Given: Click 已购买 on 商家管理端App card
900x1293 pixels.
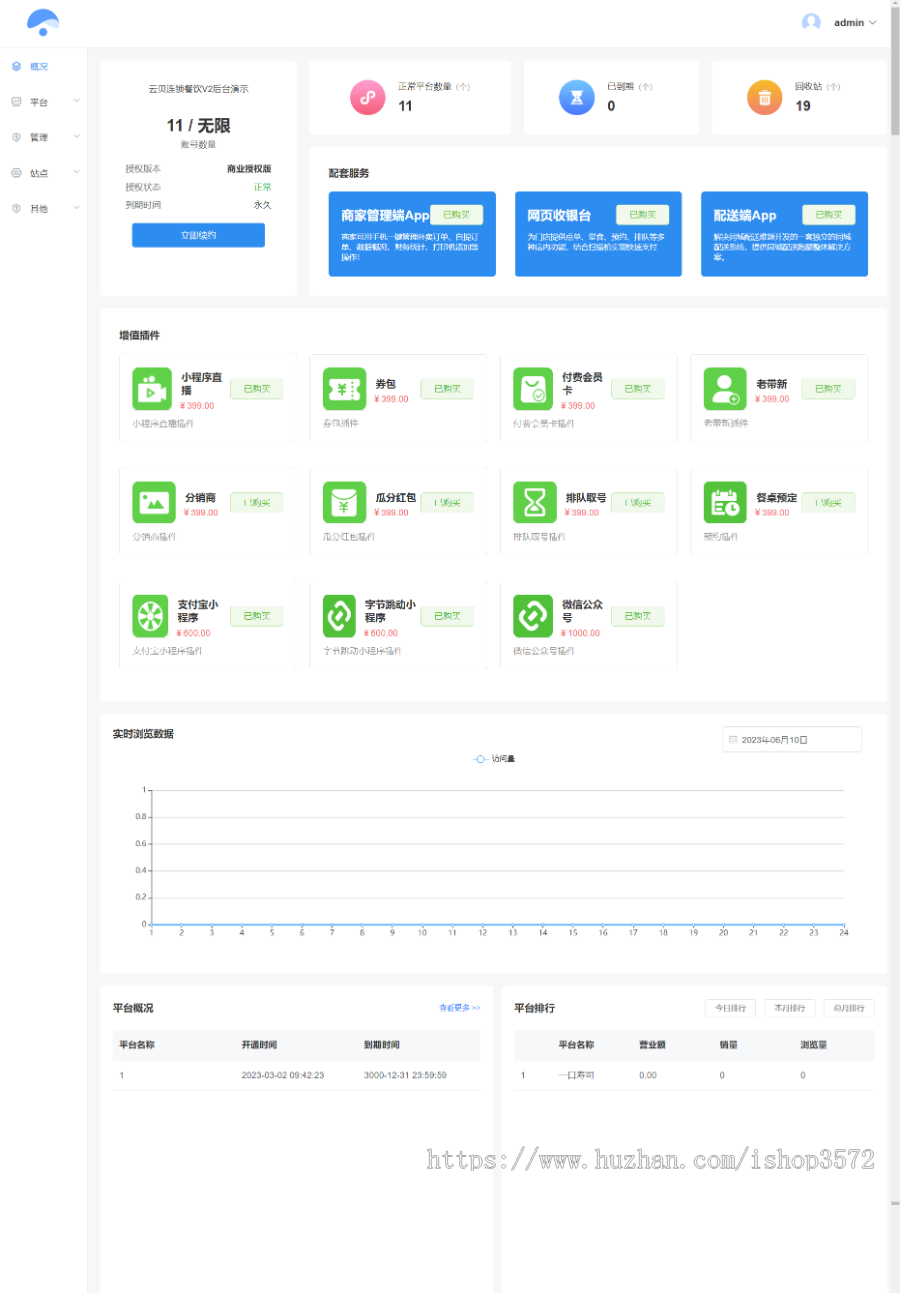Looking at the screenshot, I should (x=456, y=214).
